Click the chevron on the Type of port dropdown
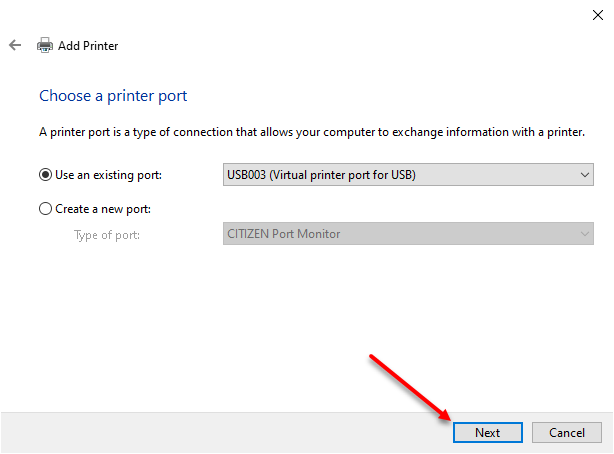Image resolution: width=614 pixels, height=454 pixels. [x=585, y=234]
